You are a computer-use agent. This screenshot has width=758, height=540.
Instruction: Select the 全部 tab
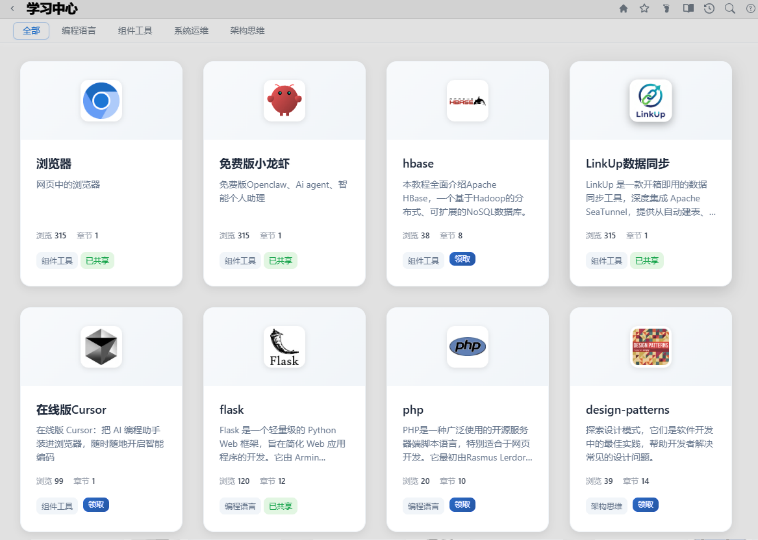(31, 31)
